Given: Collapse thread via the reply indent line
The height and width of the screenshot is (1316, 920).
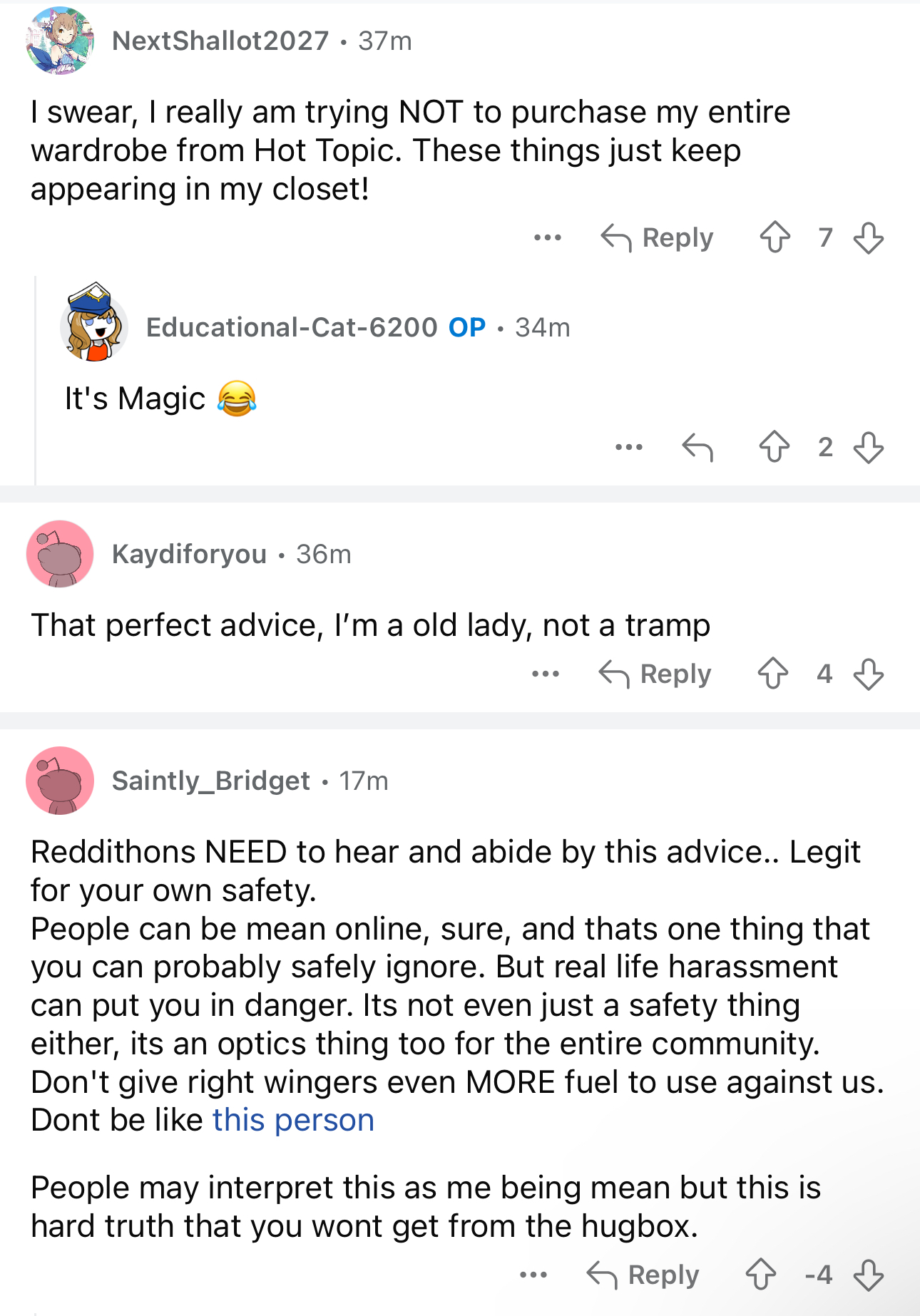Looking at the screenshot, I should (x=36, y=381).
